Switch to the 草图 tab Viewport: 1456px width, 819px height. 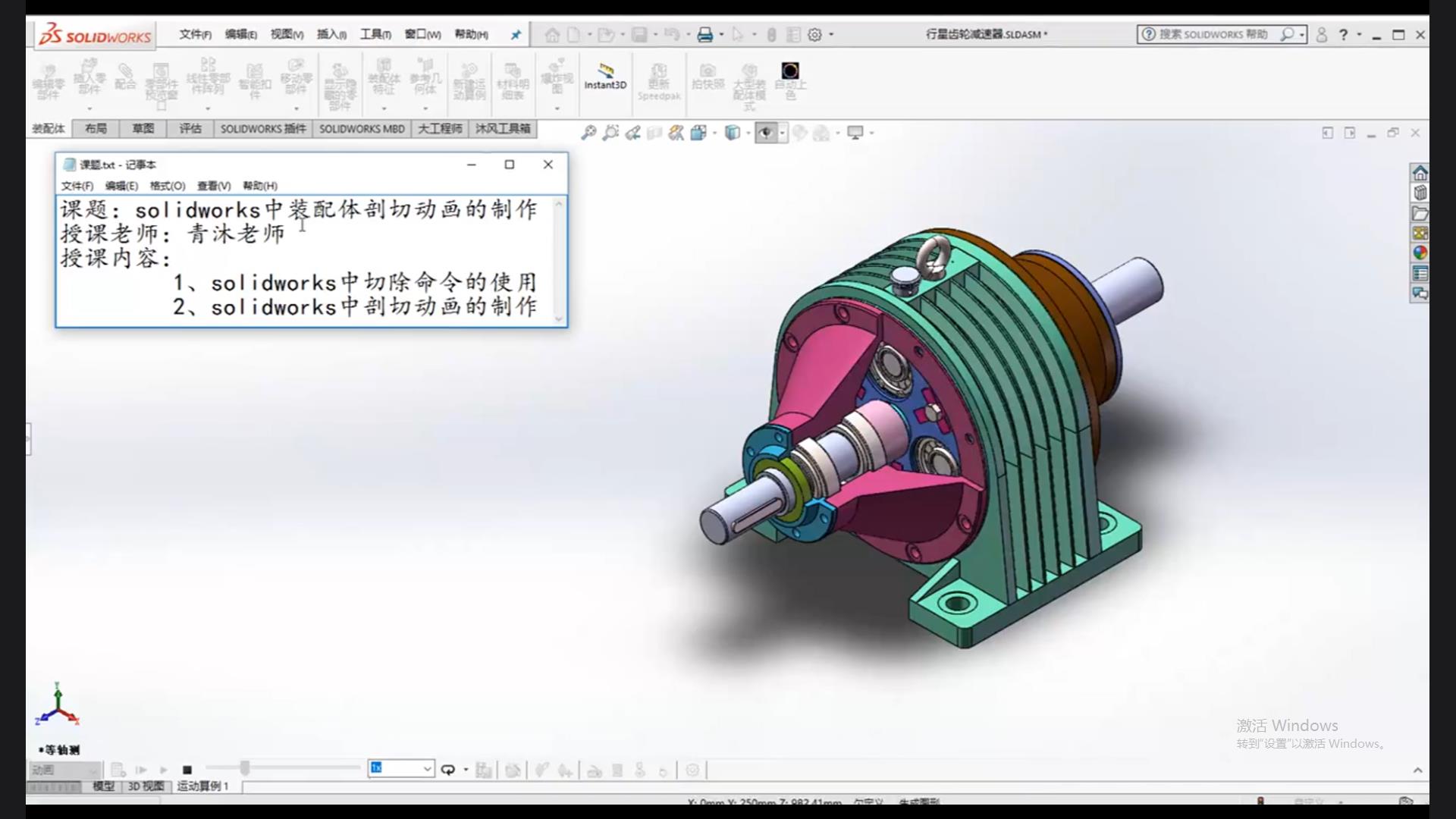pyautogui.click(x=143, y=129)
